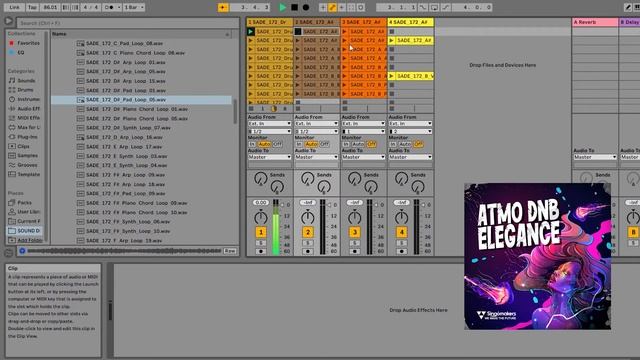Viewport: 640px width, 360px height.
Task: Click the green Play button in transport
Action: click(x=282, y=7)
